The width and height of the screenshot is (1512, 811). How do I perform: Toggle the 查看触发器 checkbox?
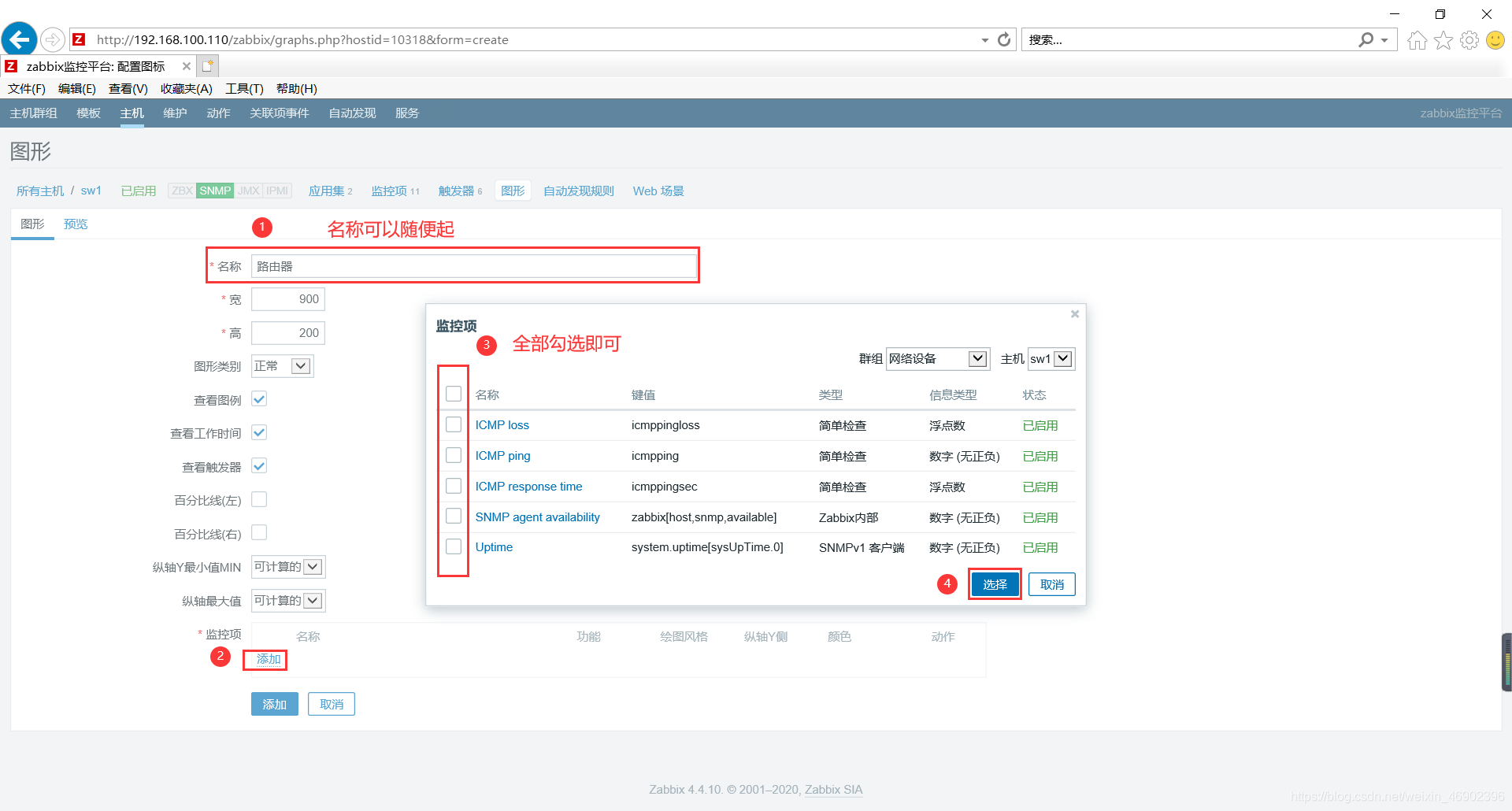tap(259, 466)
